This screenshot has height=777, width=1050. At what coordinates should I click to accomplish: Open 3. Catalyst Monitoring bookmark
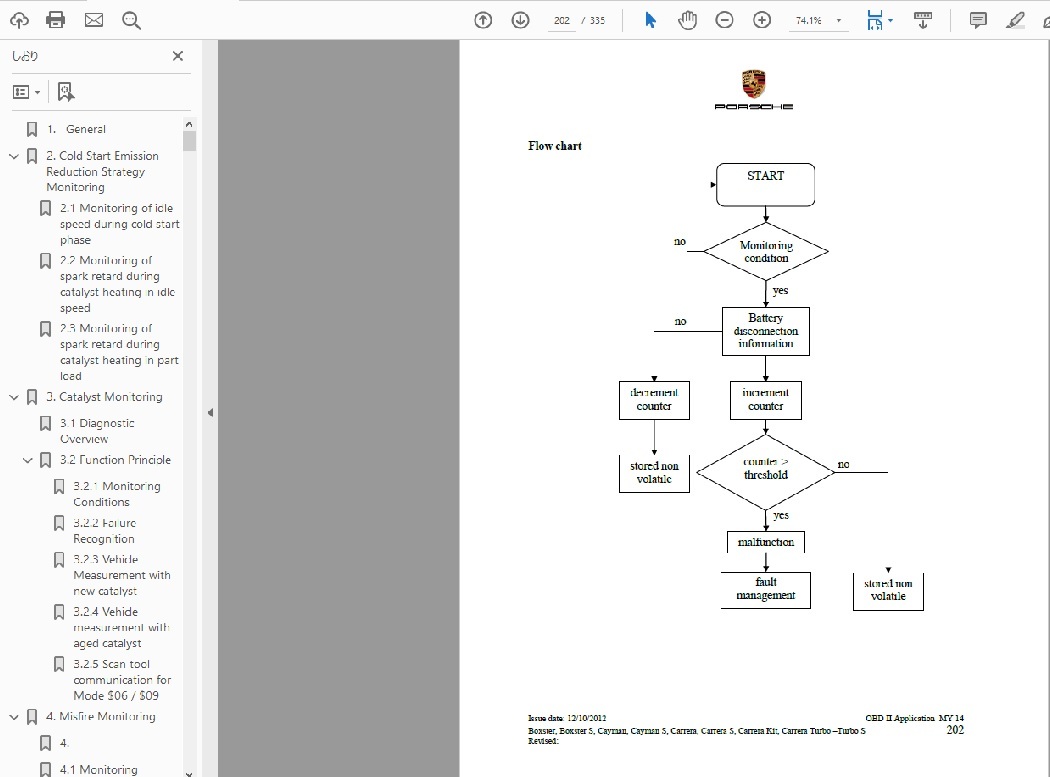tap(104, 397)
